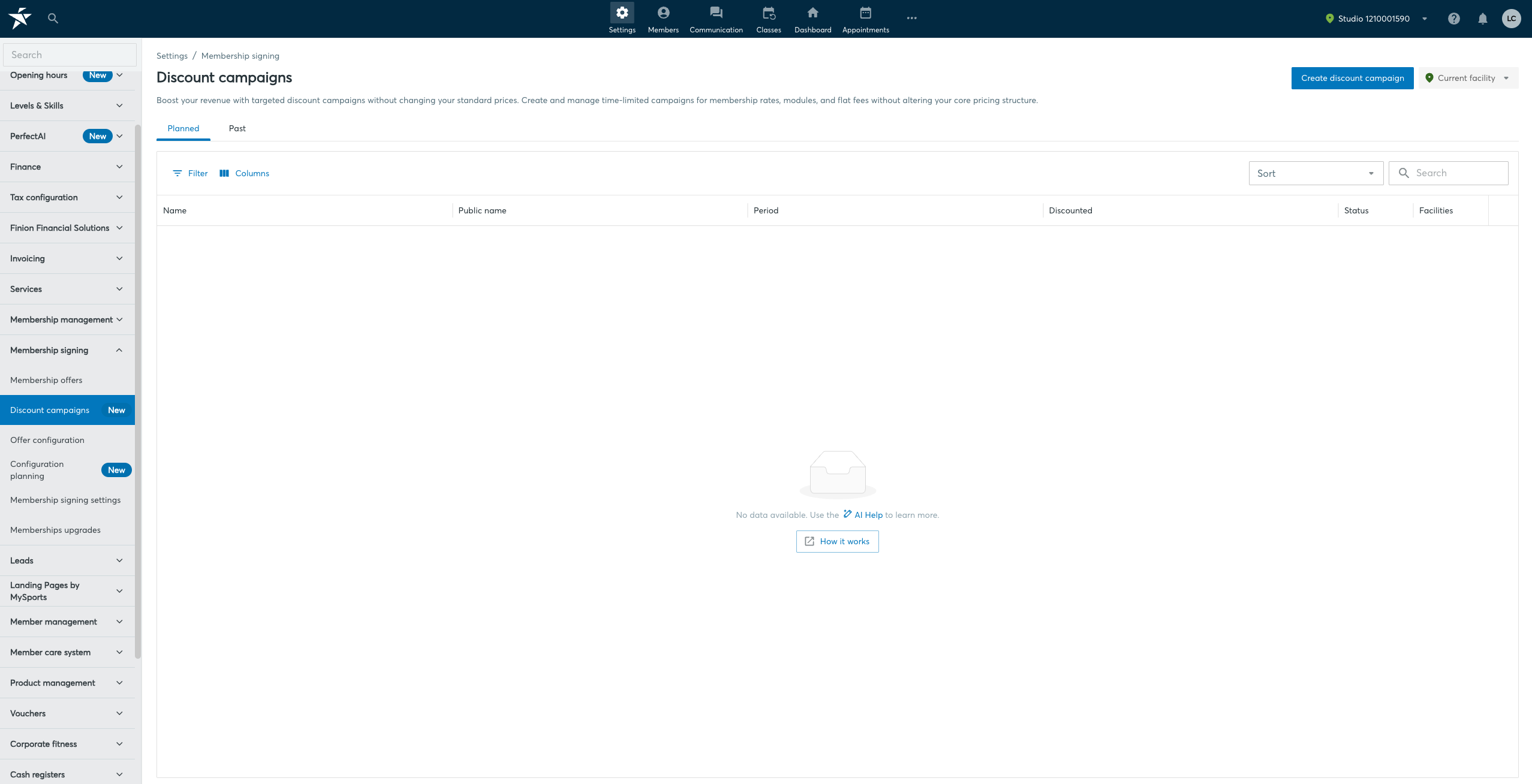
Task: Go to Members in top navigation
Action: coord(663,19)
